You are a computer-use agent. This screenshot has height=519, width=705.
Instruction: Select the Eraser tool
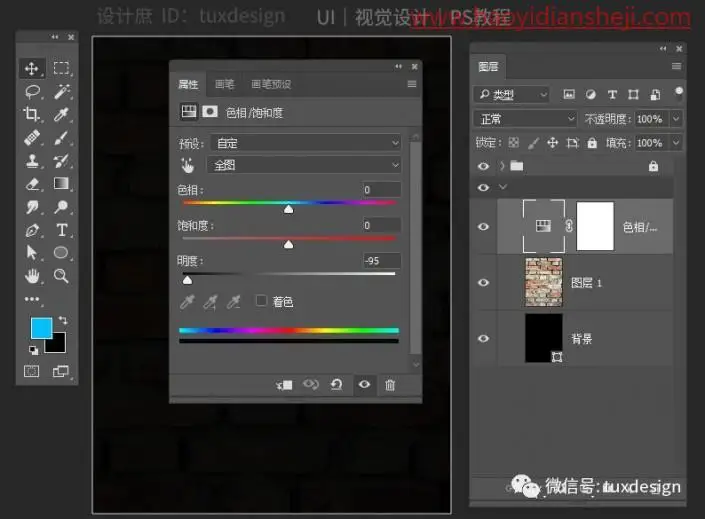click(x=32, y=183)
